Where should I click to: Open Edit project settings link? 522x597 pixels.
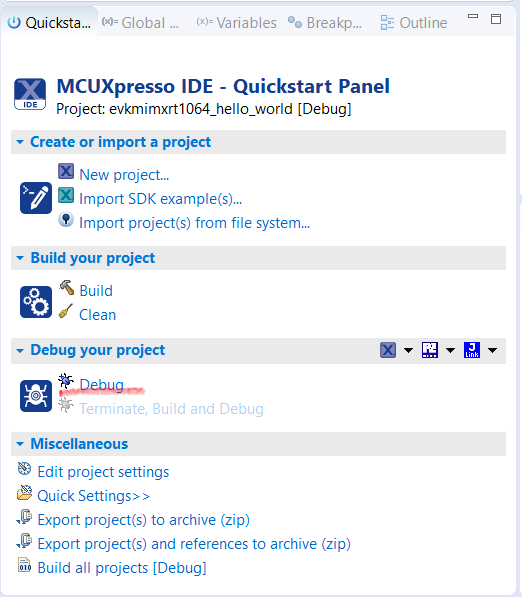[x=103, y=472]
